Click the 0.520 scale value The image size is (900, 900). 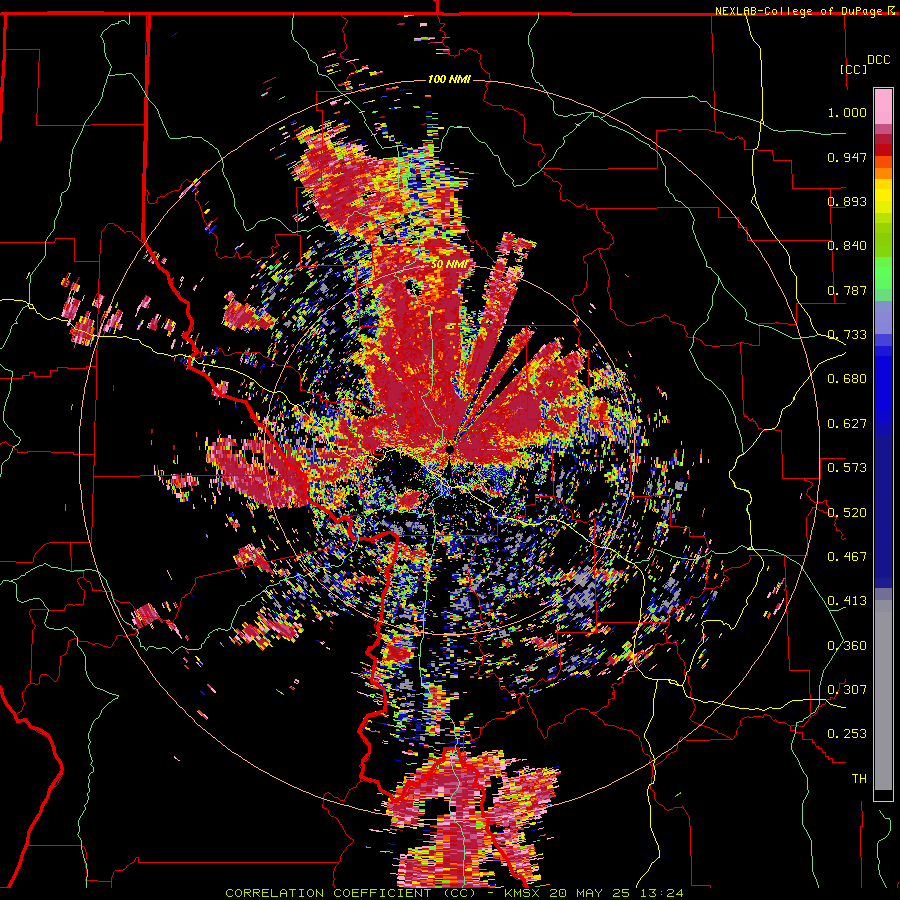(x=847, y=513)
